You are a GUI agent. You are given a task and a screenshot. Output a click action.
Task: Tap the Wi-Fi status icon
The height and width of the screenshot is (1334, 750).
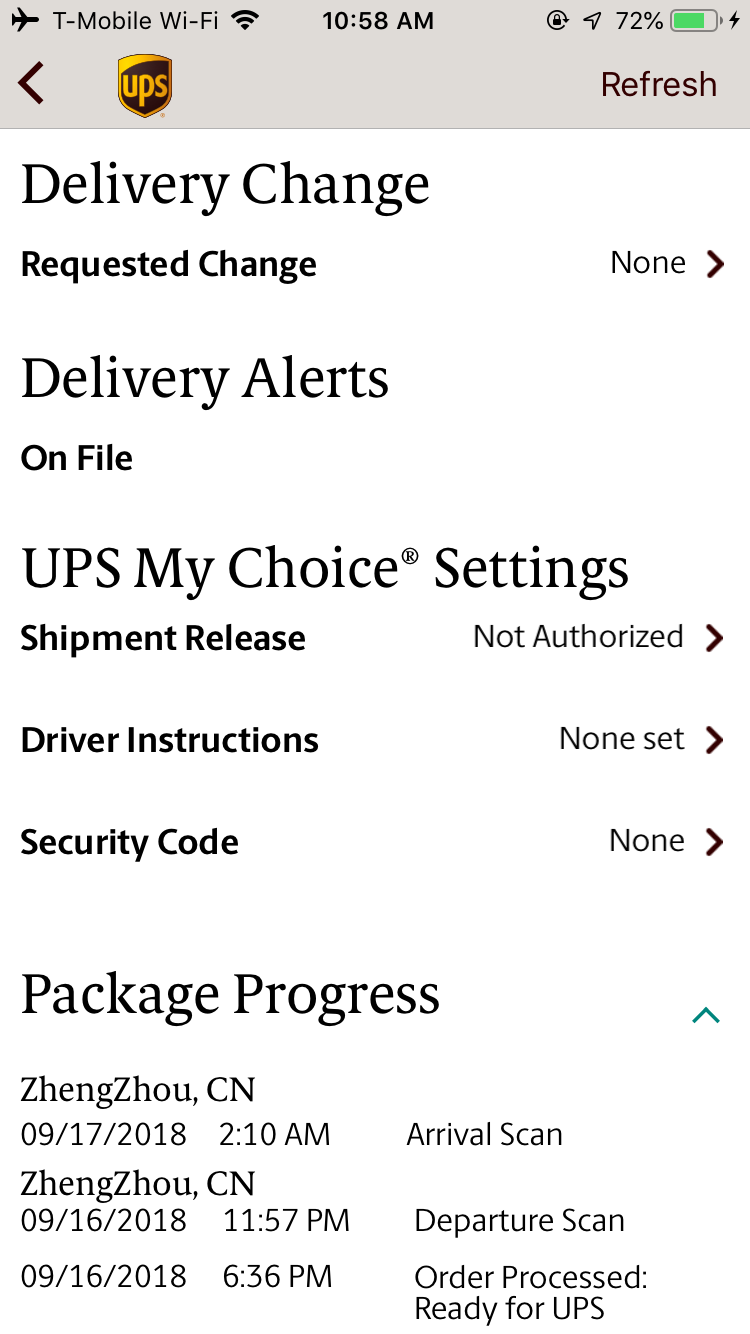click(243, 20)
